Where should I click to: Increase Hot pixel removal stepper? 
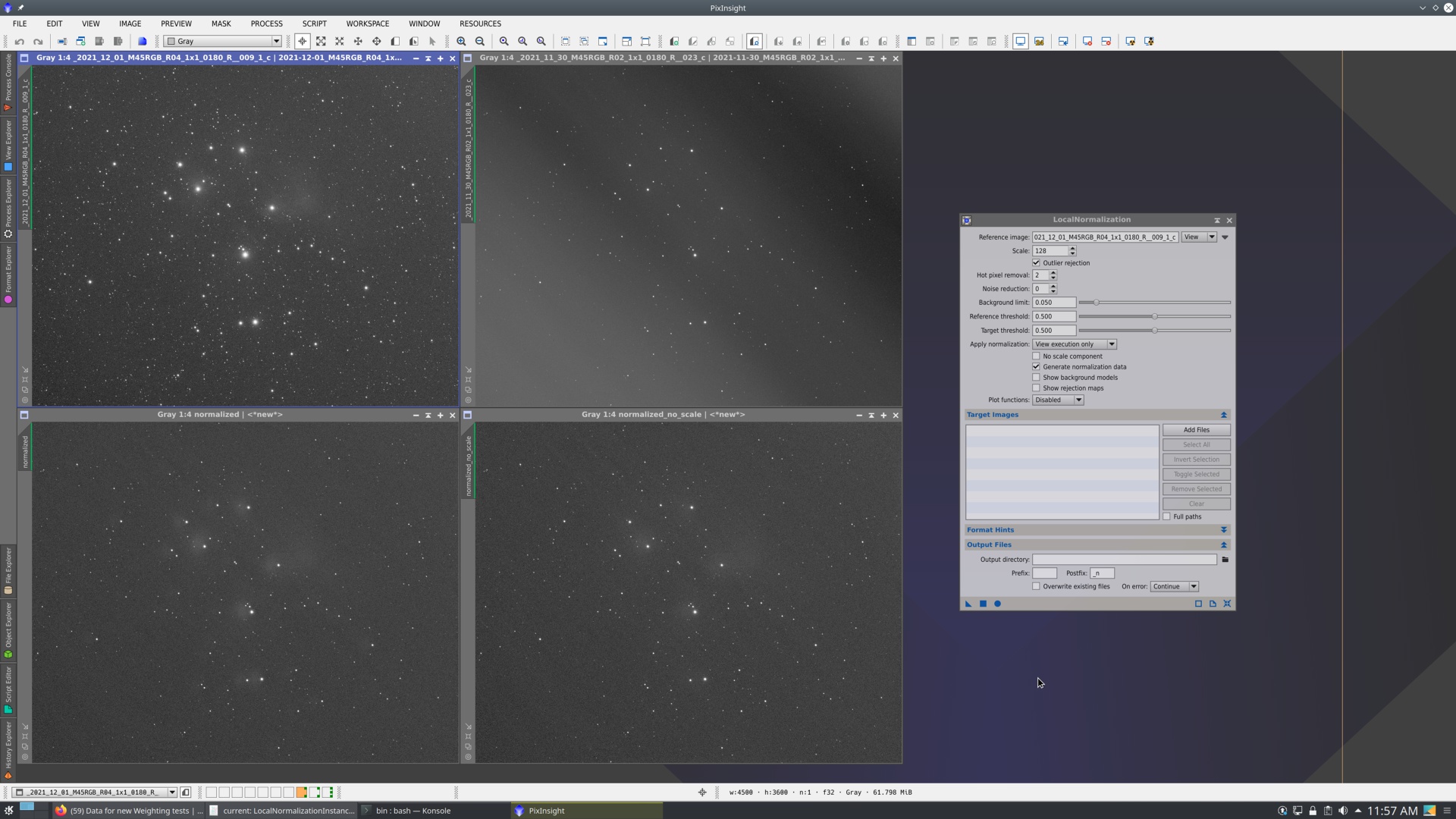pos(1053,273)
